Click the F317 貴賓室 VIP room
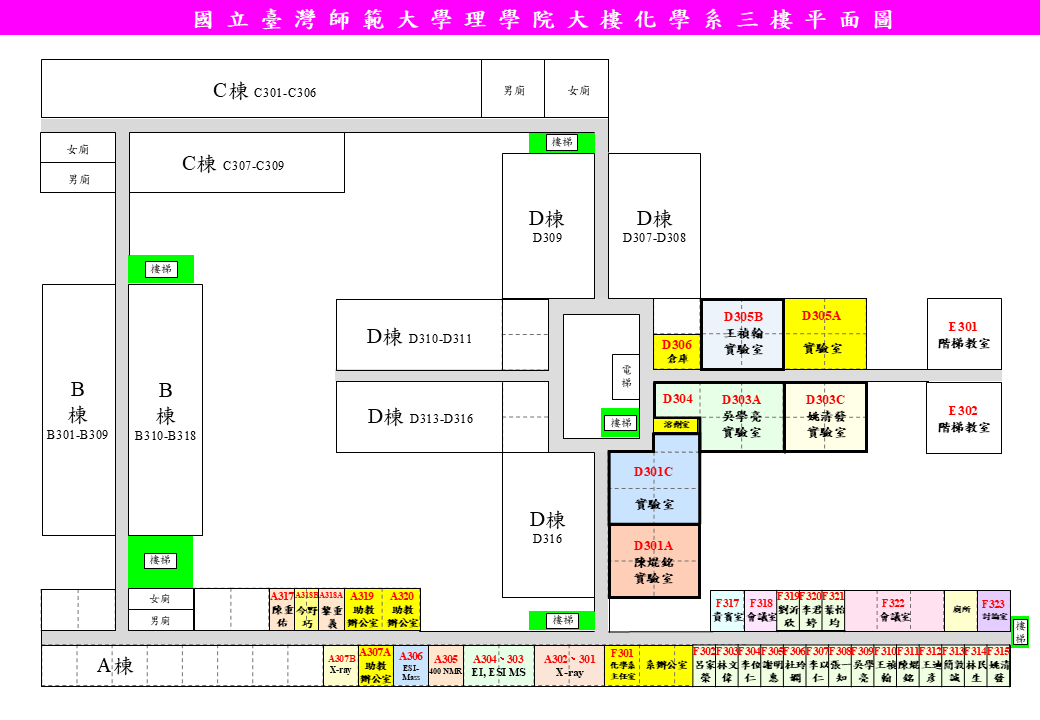The height and width of the screenshot is (720, 1040). [x=728, y=610]
